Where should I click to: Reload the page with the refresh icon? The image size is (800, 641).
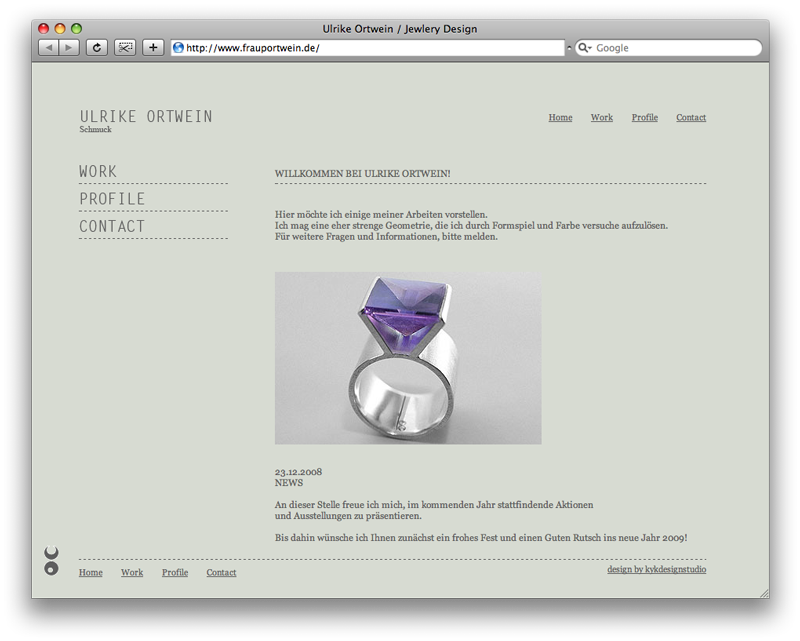pos(96,47)
